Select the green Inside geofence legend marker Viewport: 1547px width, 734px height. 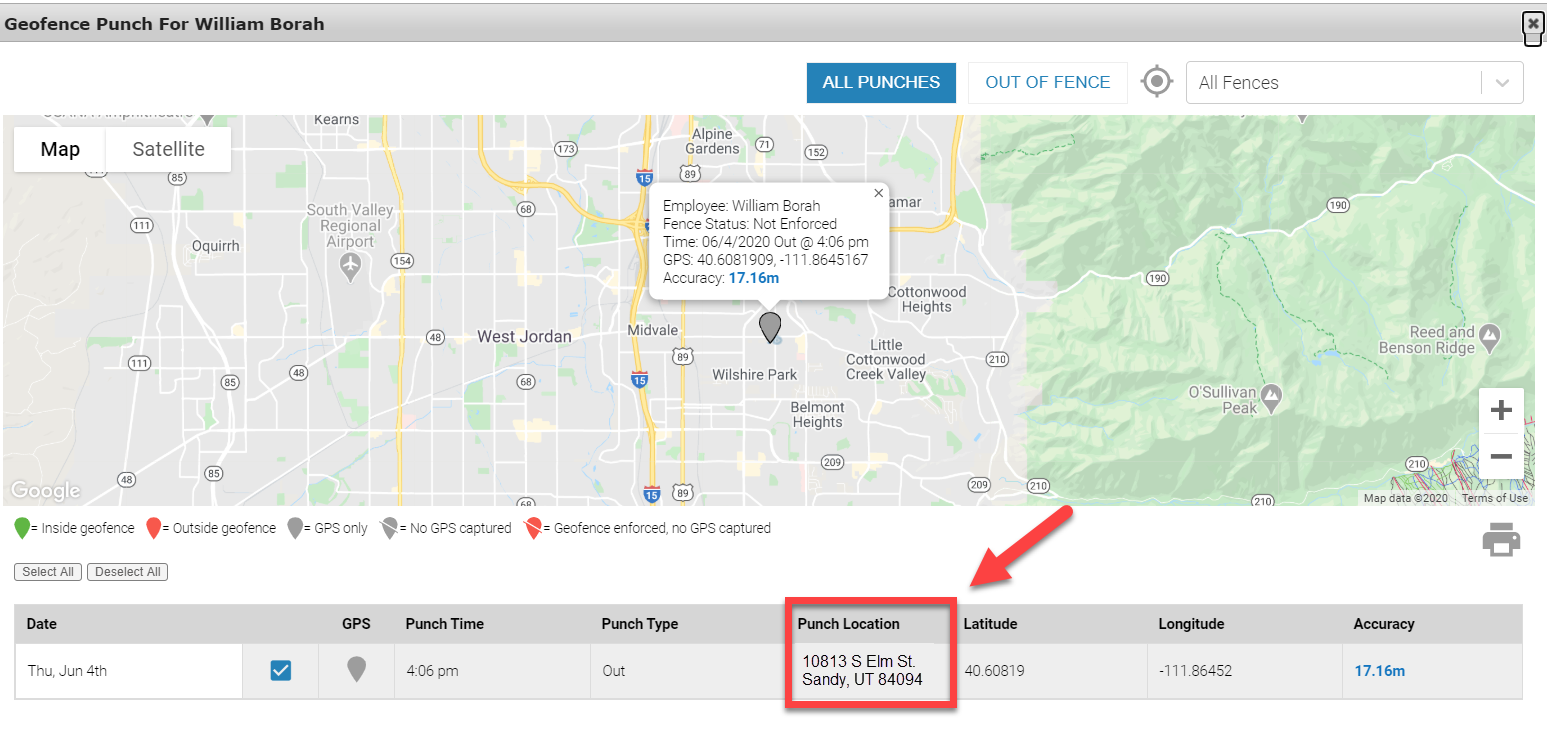tap(22, 527)
